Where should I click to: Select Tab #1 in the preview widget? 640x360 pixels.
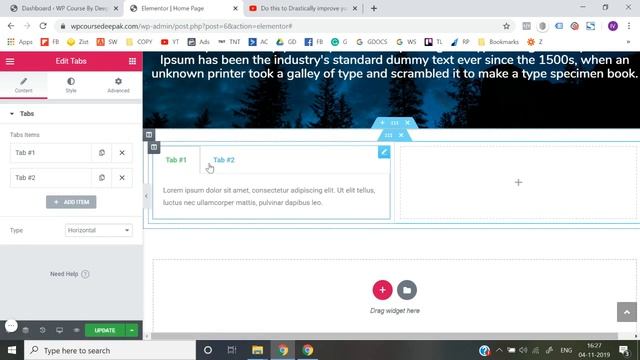click(176, 160)
